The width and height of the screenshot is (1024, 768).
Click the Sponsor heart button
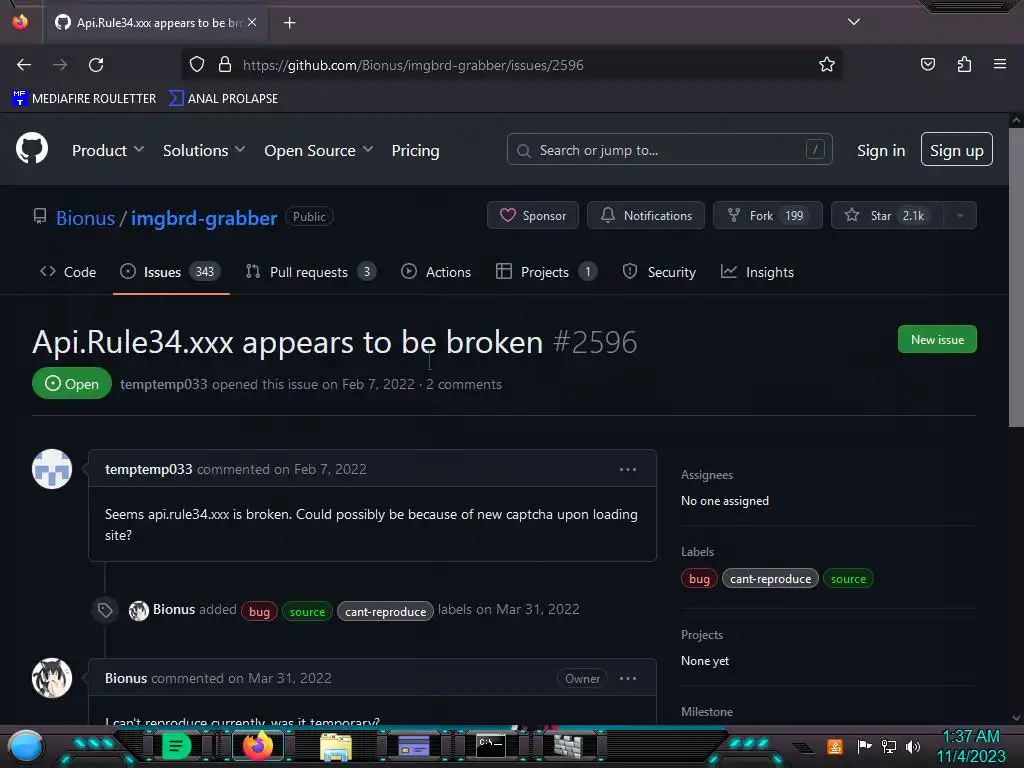point(533,216)
